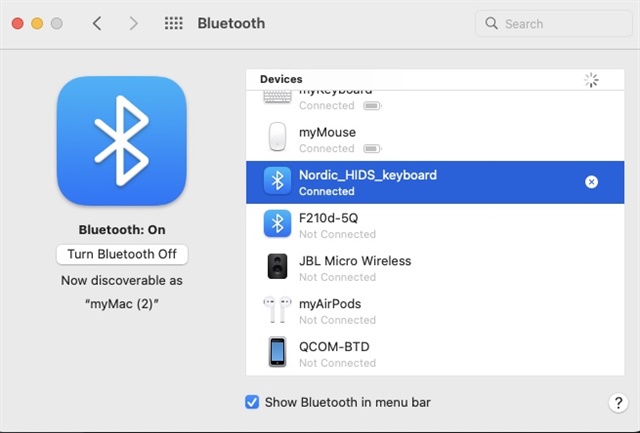Click the F210d-5Q Bluetooth device icon
Image resolution: width=640 pixels, height=433 pixels.
pos(277,224)
